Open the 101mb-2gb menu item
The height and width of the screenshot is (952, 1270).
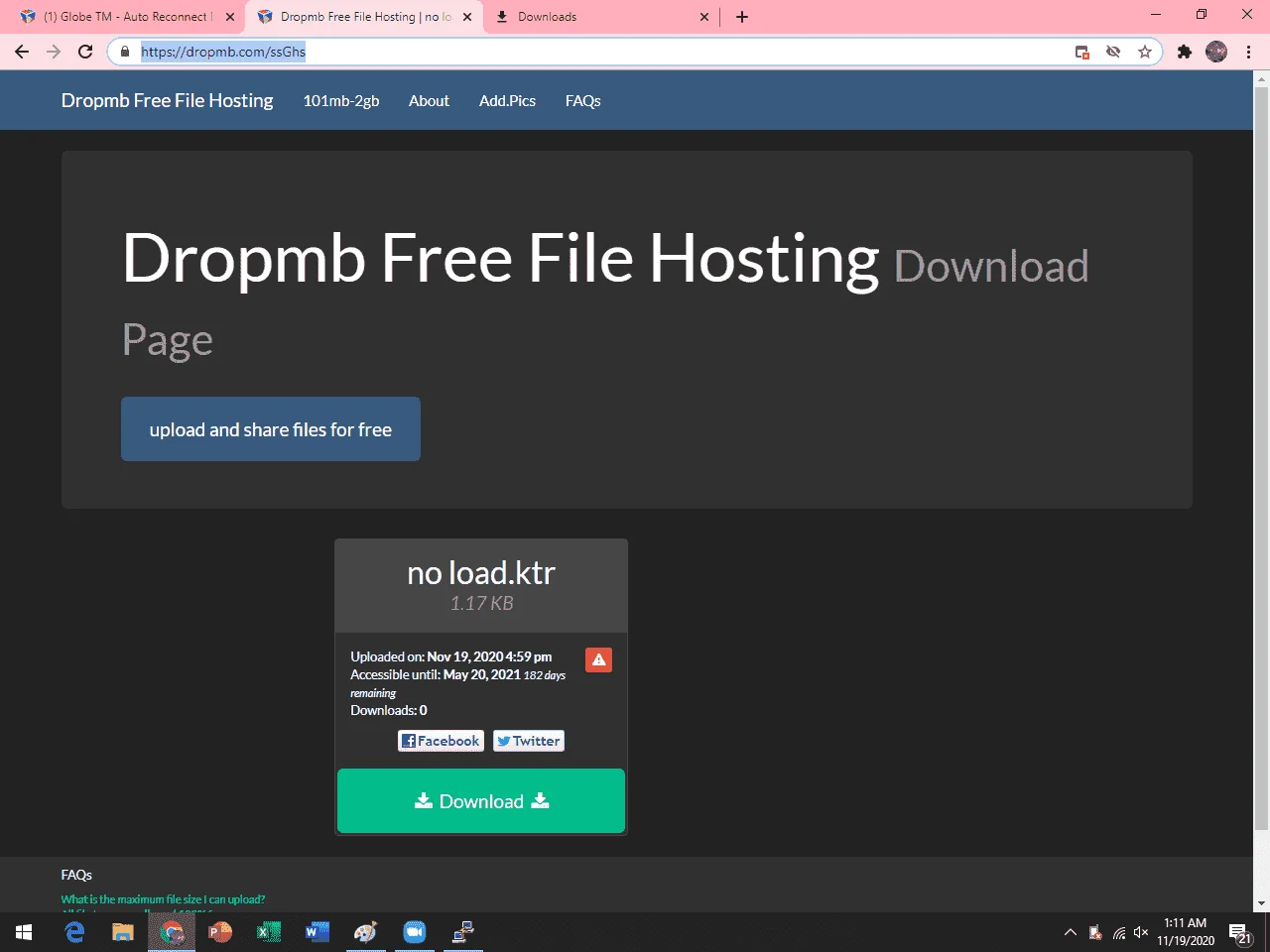click(x=341, y=101)
